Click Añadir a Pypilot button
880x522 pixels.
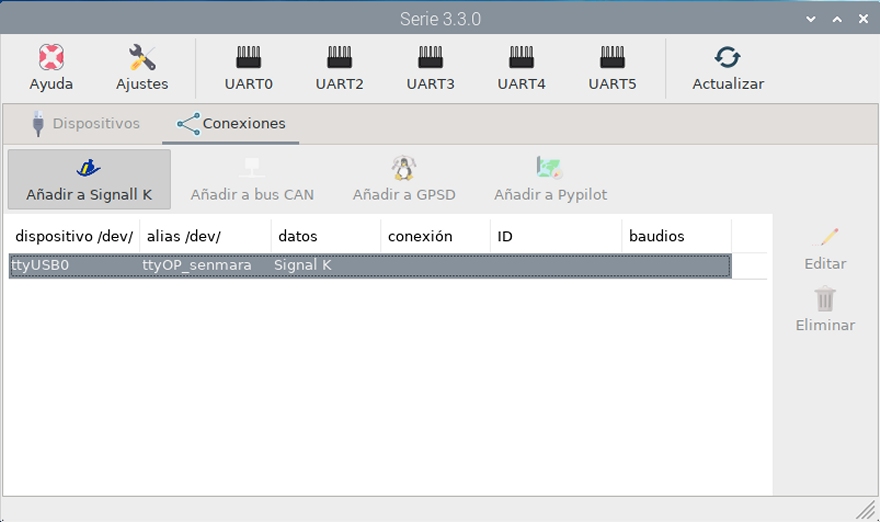click(x=550, y=180)
